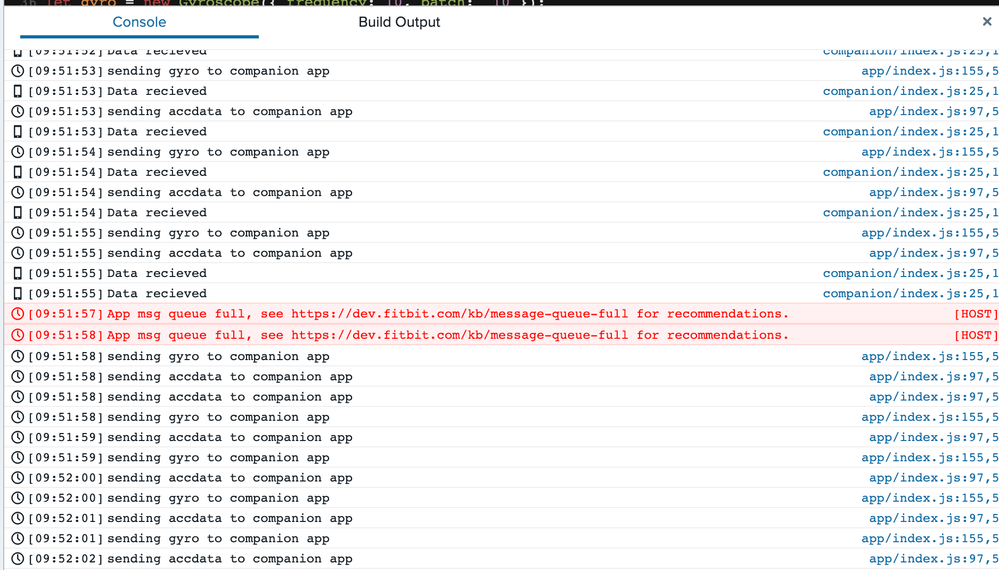
Task: Click clock icon beside 09:51:54 sending accdata
Action: [17, 192]
